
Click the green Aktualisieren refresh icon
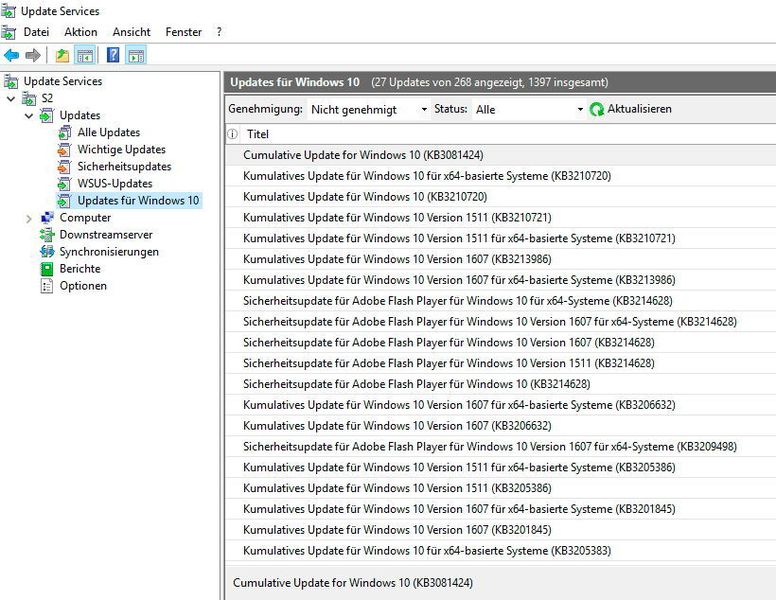[x=597, y=109]
